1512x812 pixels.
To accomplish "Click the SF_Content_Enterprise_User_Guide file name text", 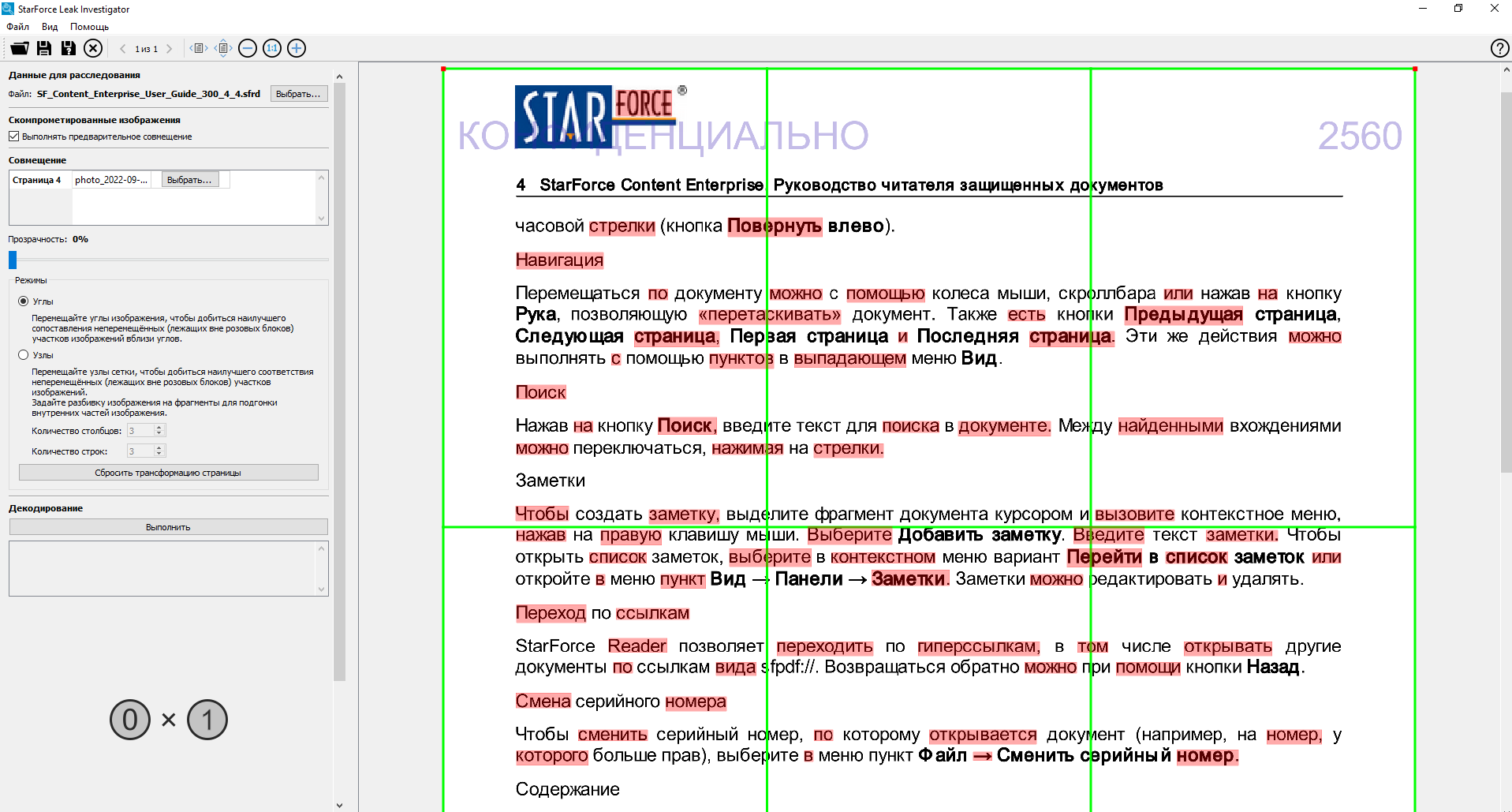I will pyautogui.click(x=148, y=94).
